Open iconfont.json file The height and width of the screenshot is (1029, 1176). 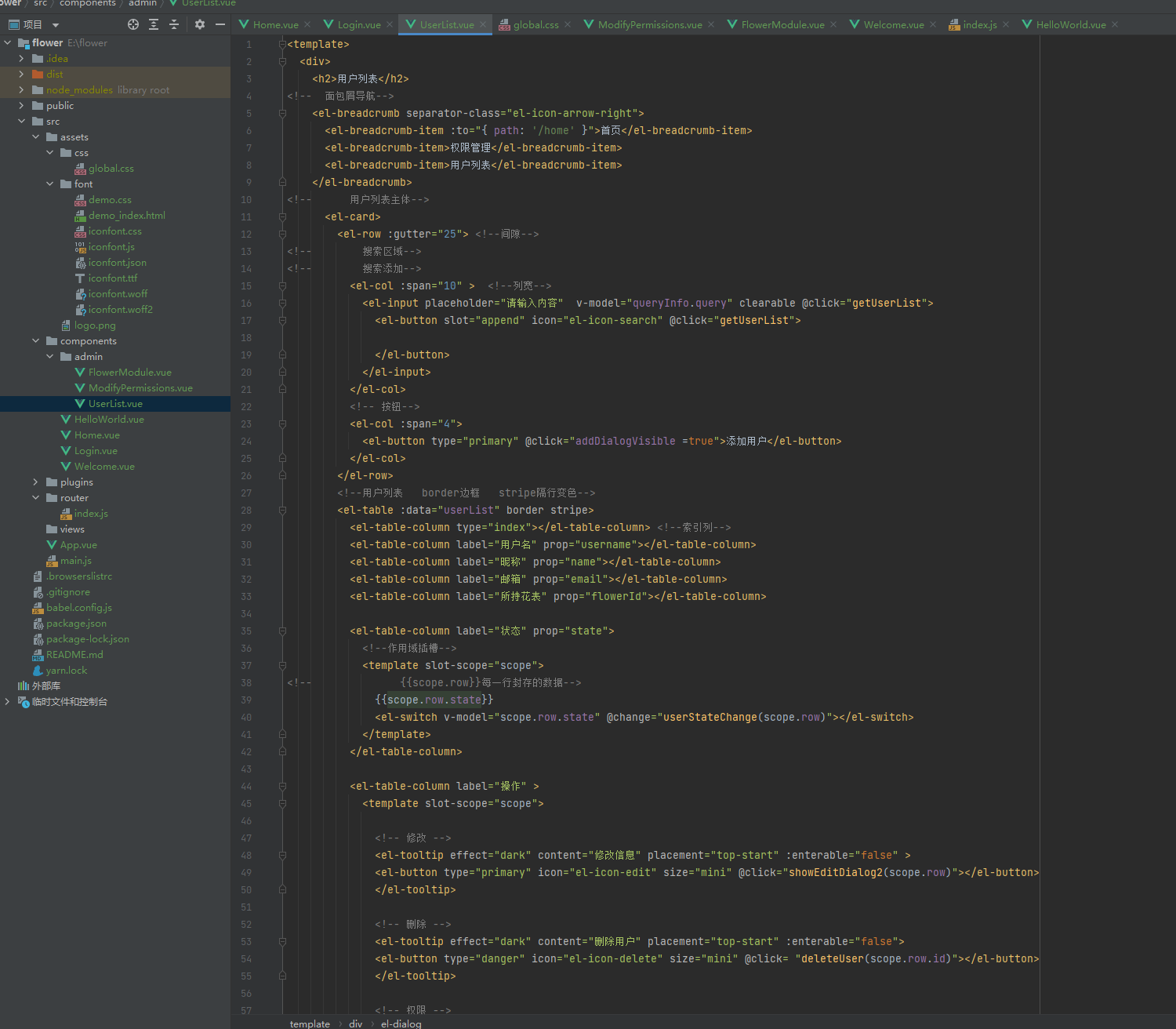tap(117, 263)
